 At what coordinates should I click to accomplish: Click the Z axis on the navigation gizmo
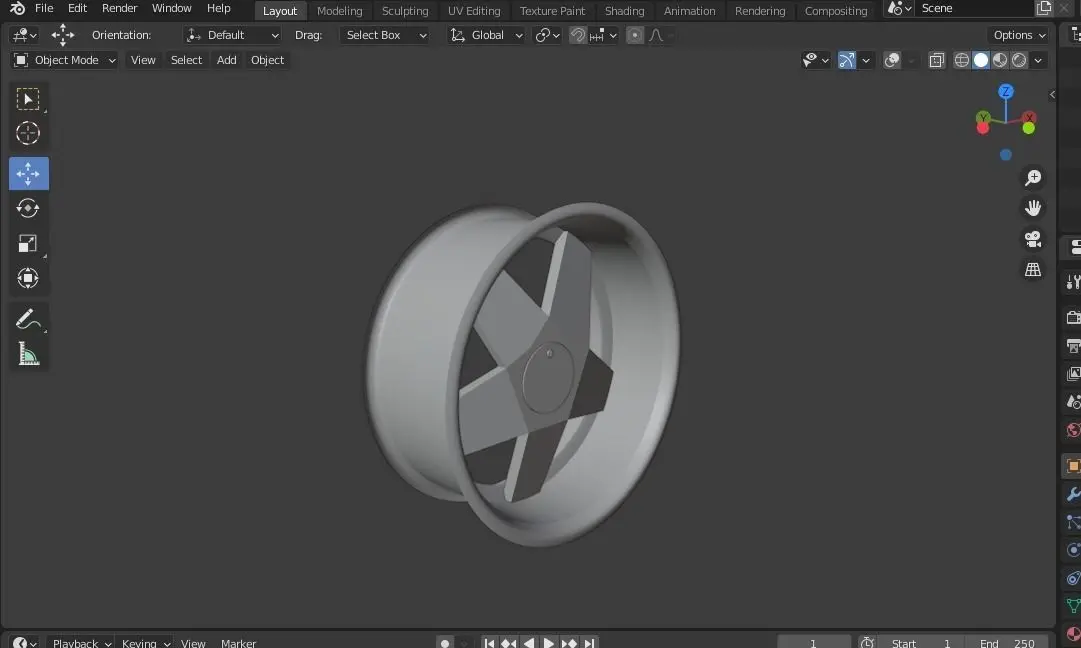tap(1006, 92)
